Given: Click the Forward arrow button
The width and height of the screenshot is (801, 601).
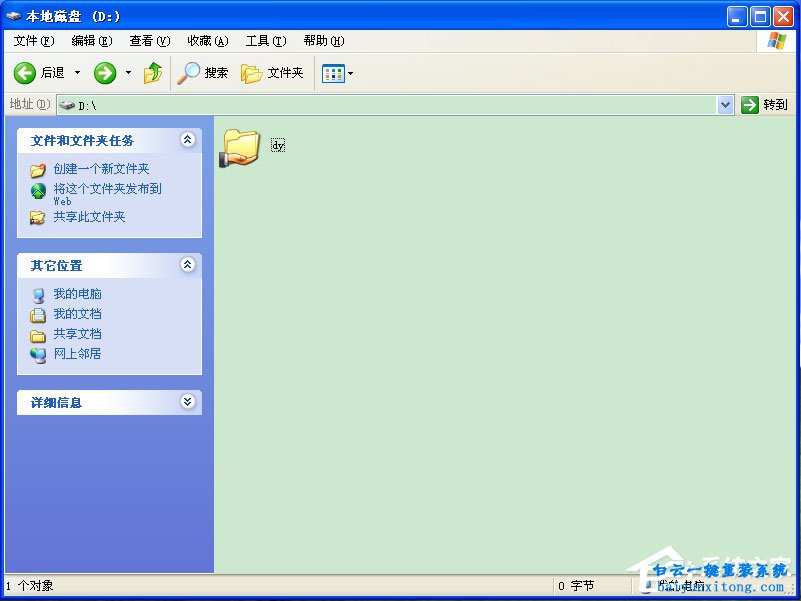Looking at the screenshot, I should pos(105,73).
